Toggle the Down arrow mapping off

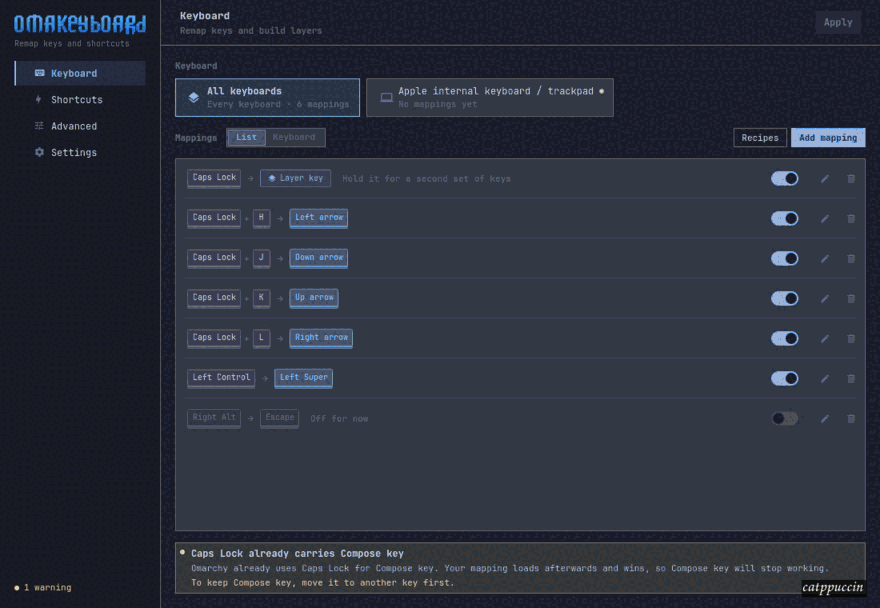[x=784, y=258]
